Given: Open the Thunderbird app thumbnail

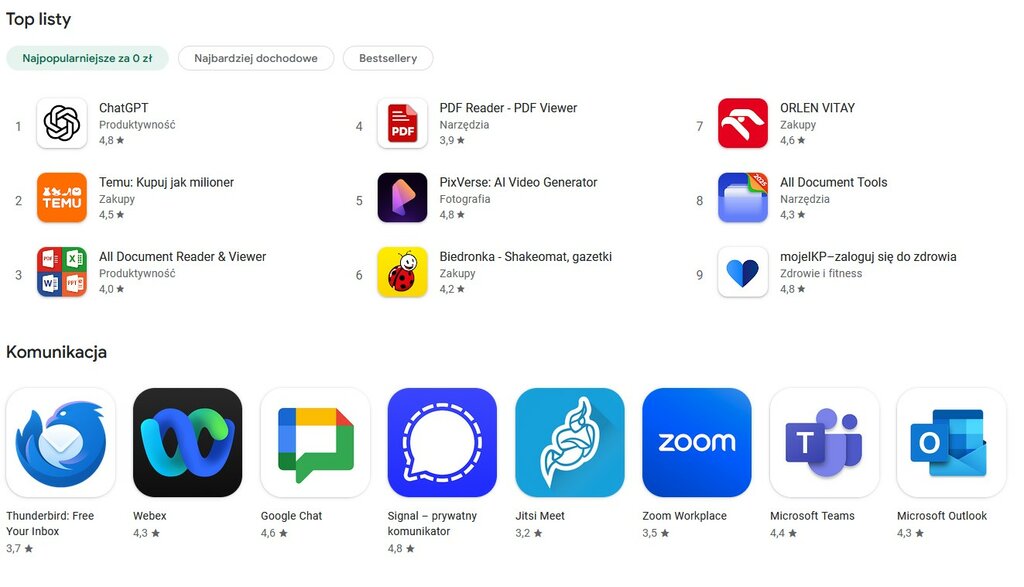Looking at the screenshot, I should [x=61, y=443].
